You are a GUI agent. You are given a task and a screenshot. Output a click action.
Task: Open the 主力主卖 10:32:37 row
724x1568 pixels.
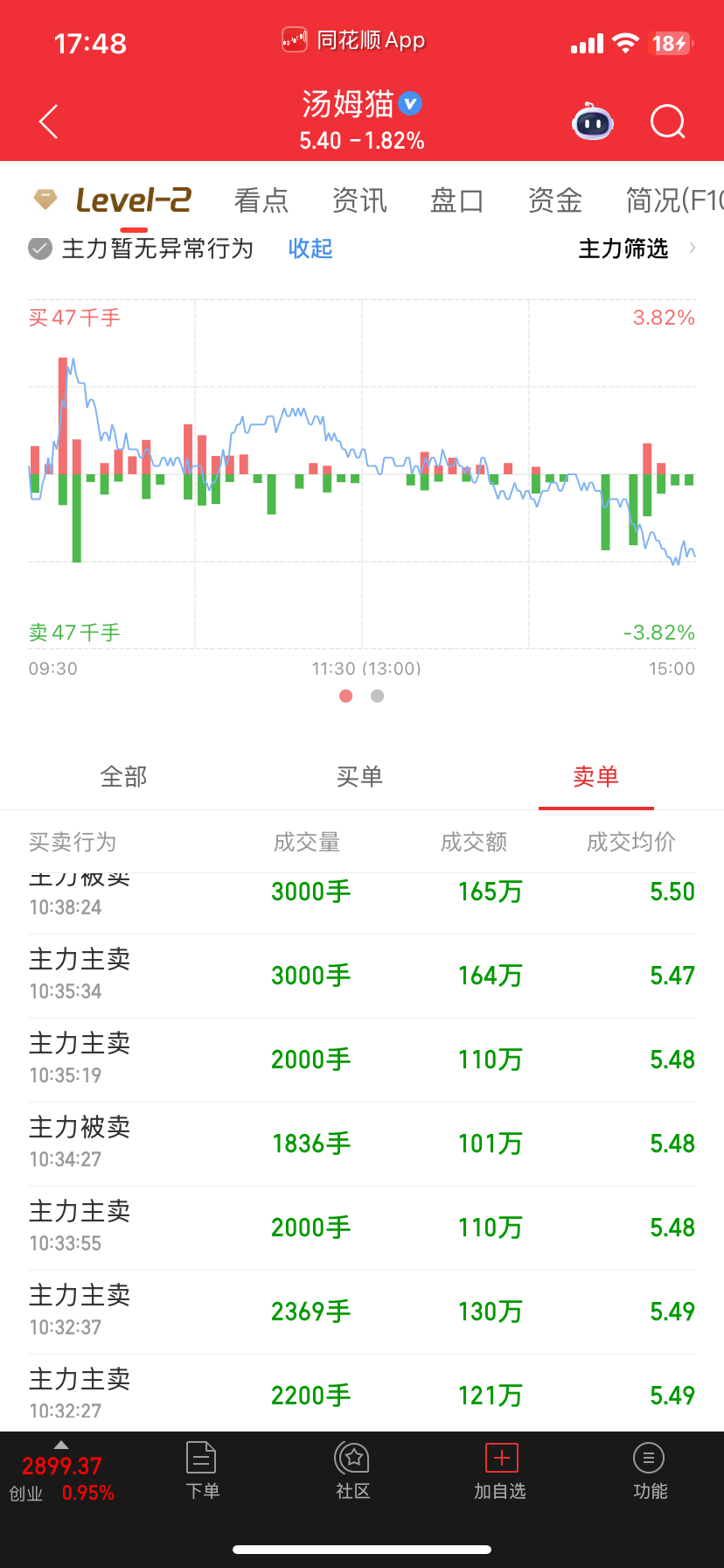pyautogui.click(x=362, y=1312)
